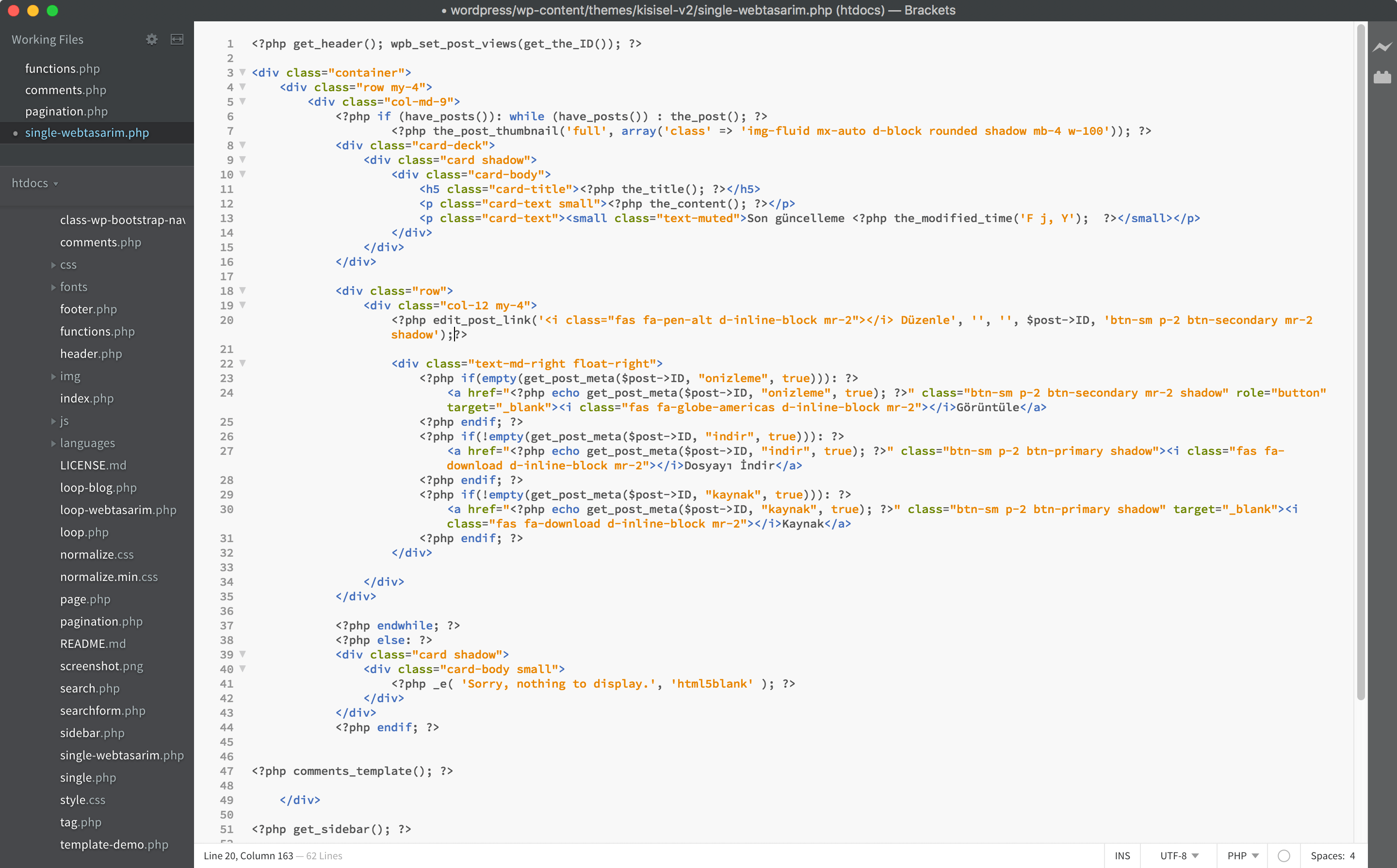Open footer.php from file tree
Image resolution: width=1397 pixels, height=868 pixels.
88,309
